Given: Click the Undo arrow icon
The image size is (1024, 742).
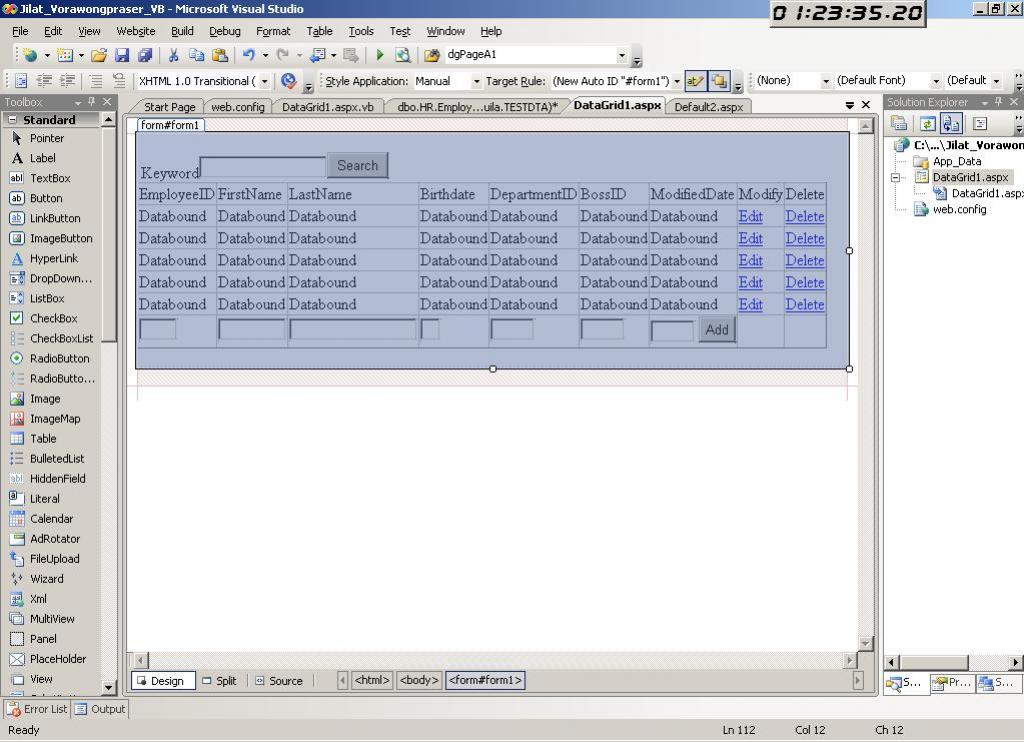Looking at the screenshot, I should click(x=248, y=56).
